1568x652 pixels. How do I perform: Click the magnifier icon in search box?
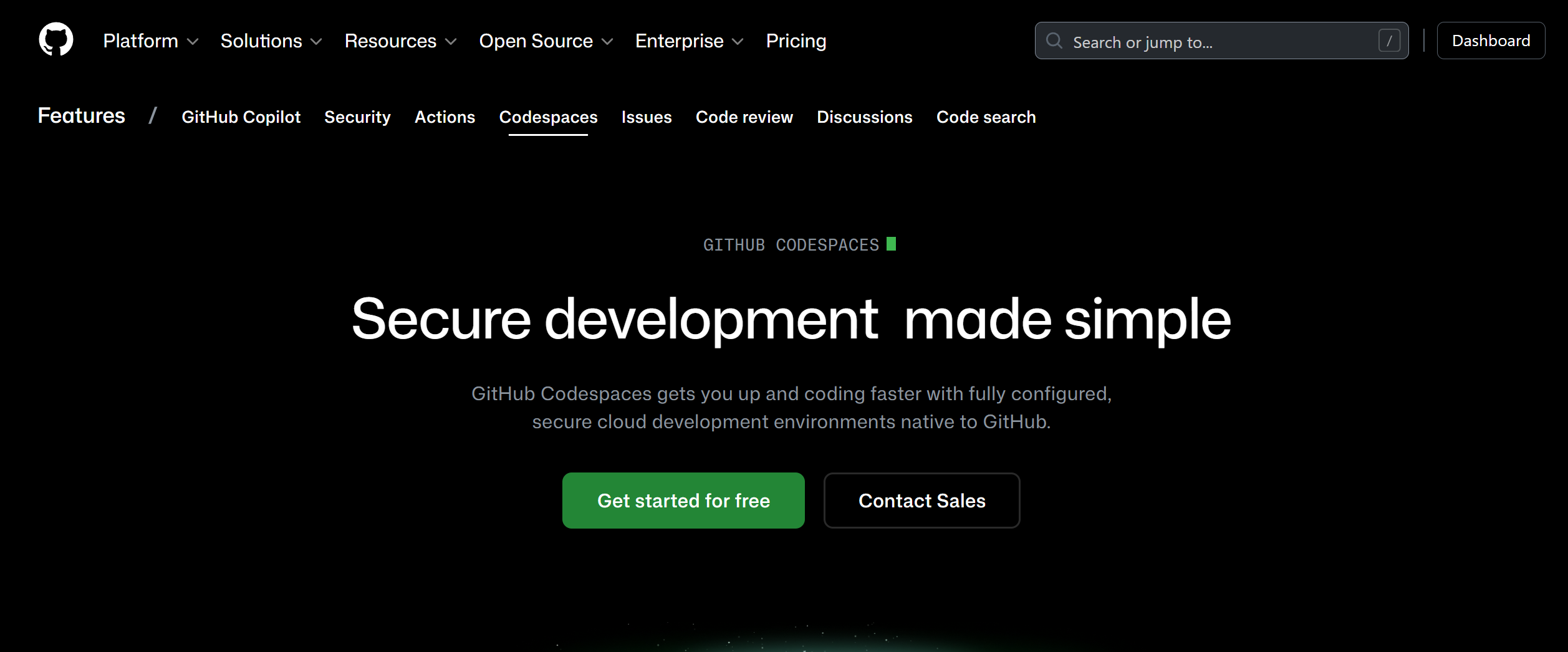1054,41
